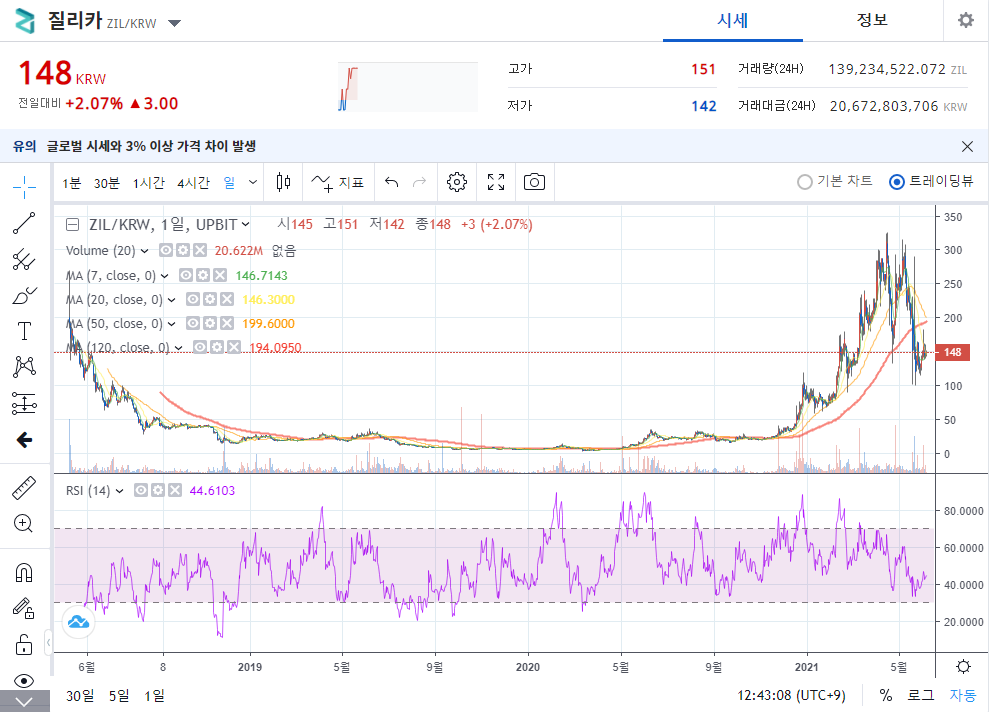Screen dimensions: 989x712
Task: Select the 30분 interval
Action: point(107,183)
